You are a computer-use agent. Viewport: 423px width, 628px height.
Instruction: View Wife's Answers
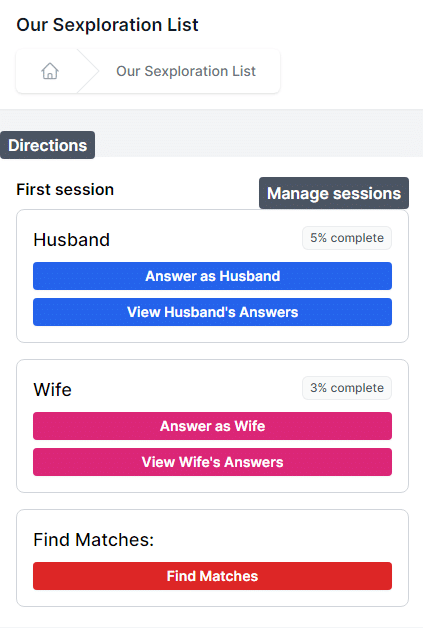(x=212, y=462)
